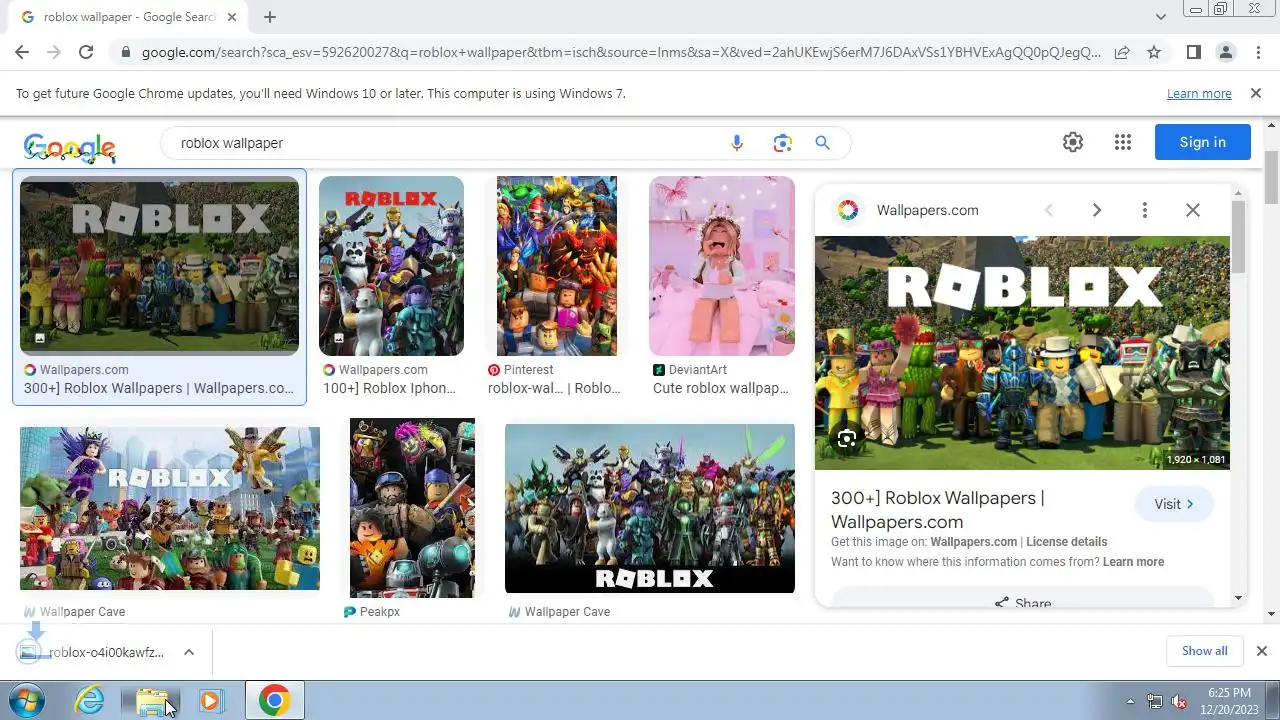Close the downloads bar

(1261, 651)
